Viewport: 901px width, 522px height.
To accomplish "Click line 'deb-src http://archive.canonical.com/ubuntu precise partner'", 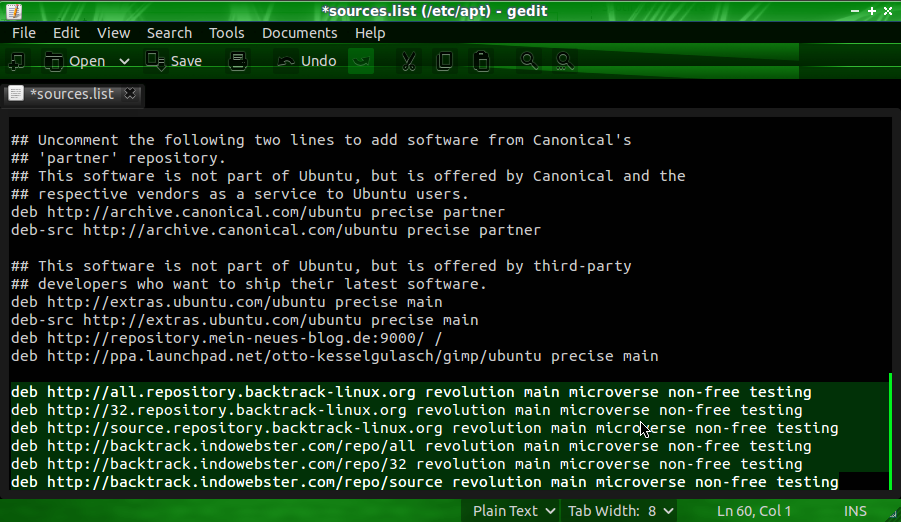I will pos(276,230).
